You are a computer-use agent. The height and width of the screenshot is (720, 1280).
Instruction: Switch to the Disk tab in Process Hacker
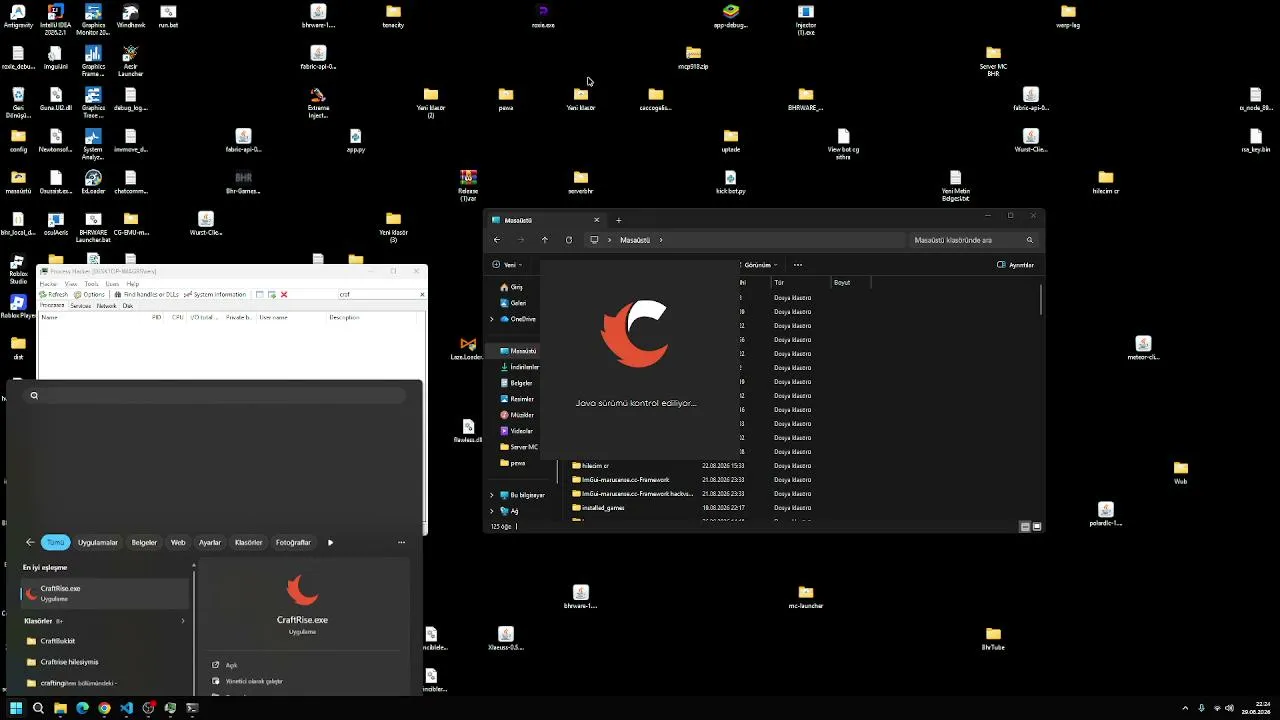click(128, 306)
